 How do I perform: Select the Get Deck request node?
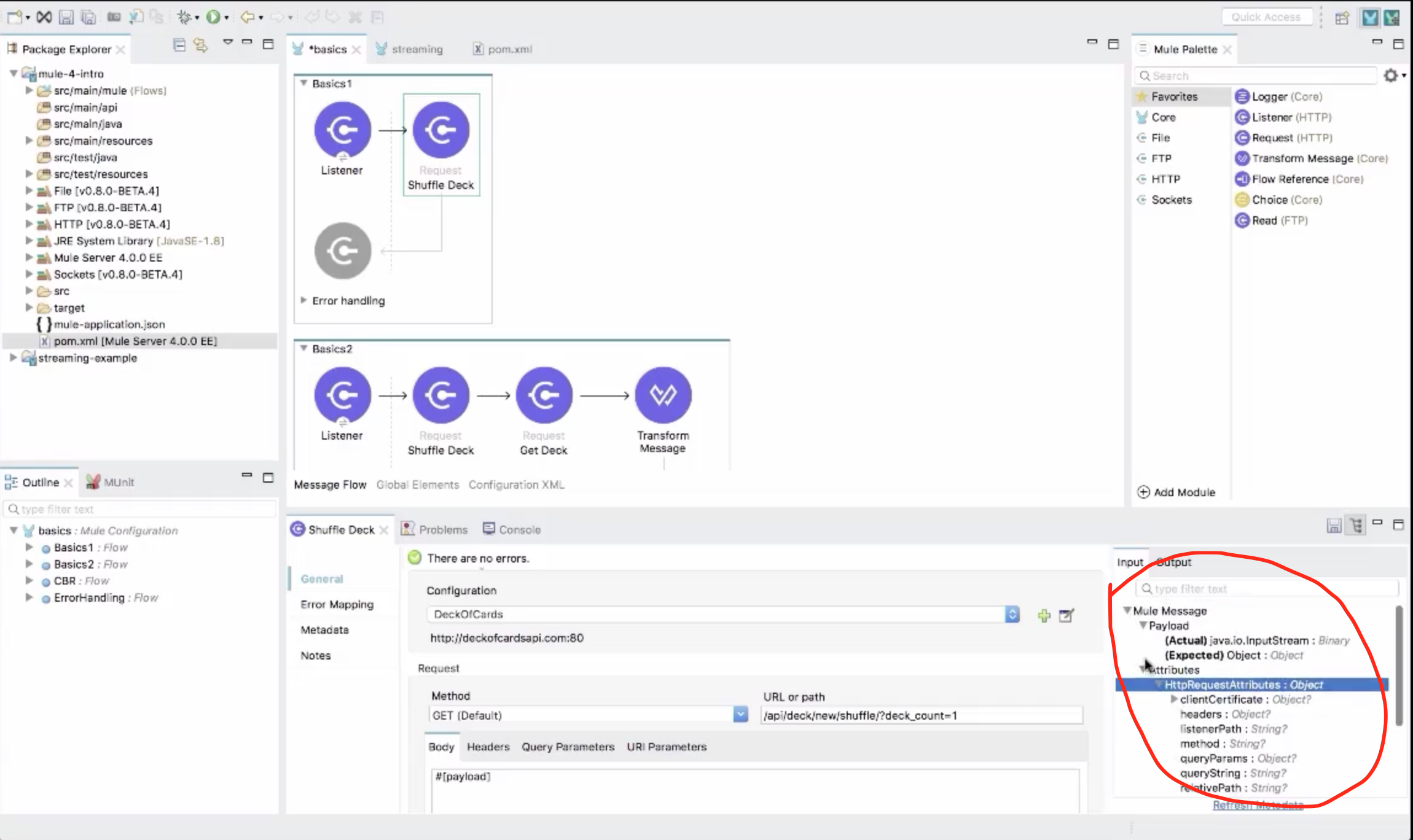pyautogui.click(x=544, y=395)
